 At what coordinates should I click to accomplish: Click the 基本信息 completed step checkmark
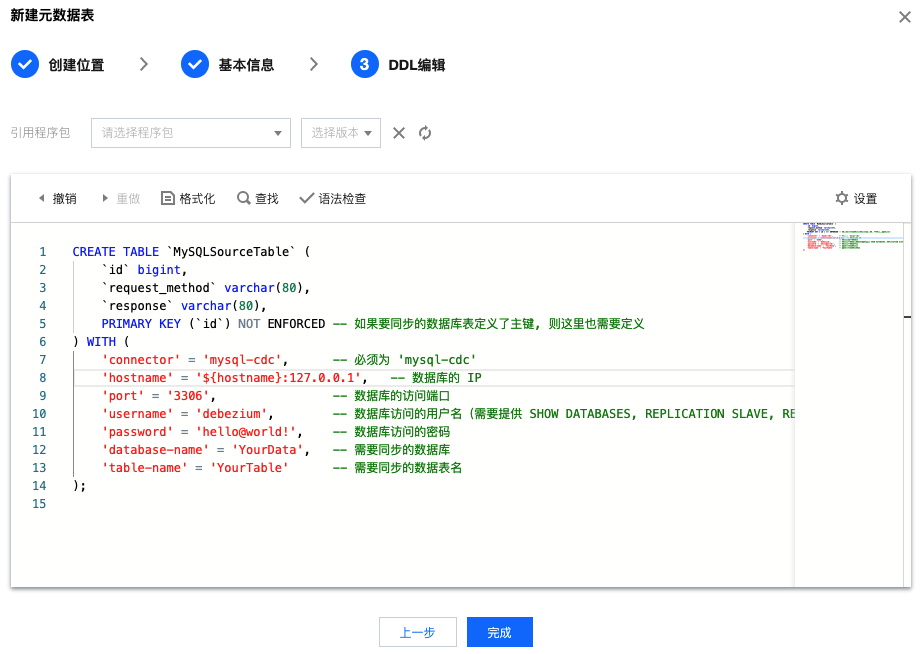[x=195, y=64]
